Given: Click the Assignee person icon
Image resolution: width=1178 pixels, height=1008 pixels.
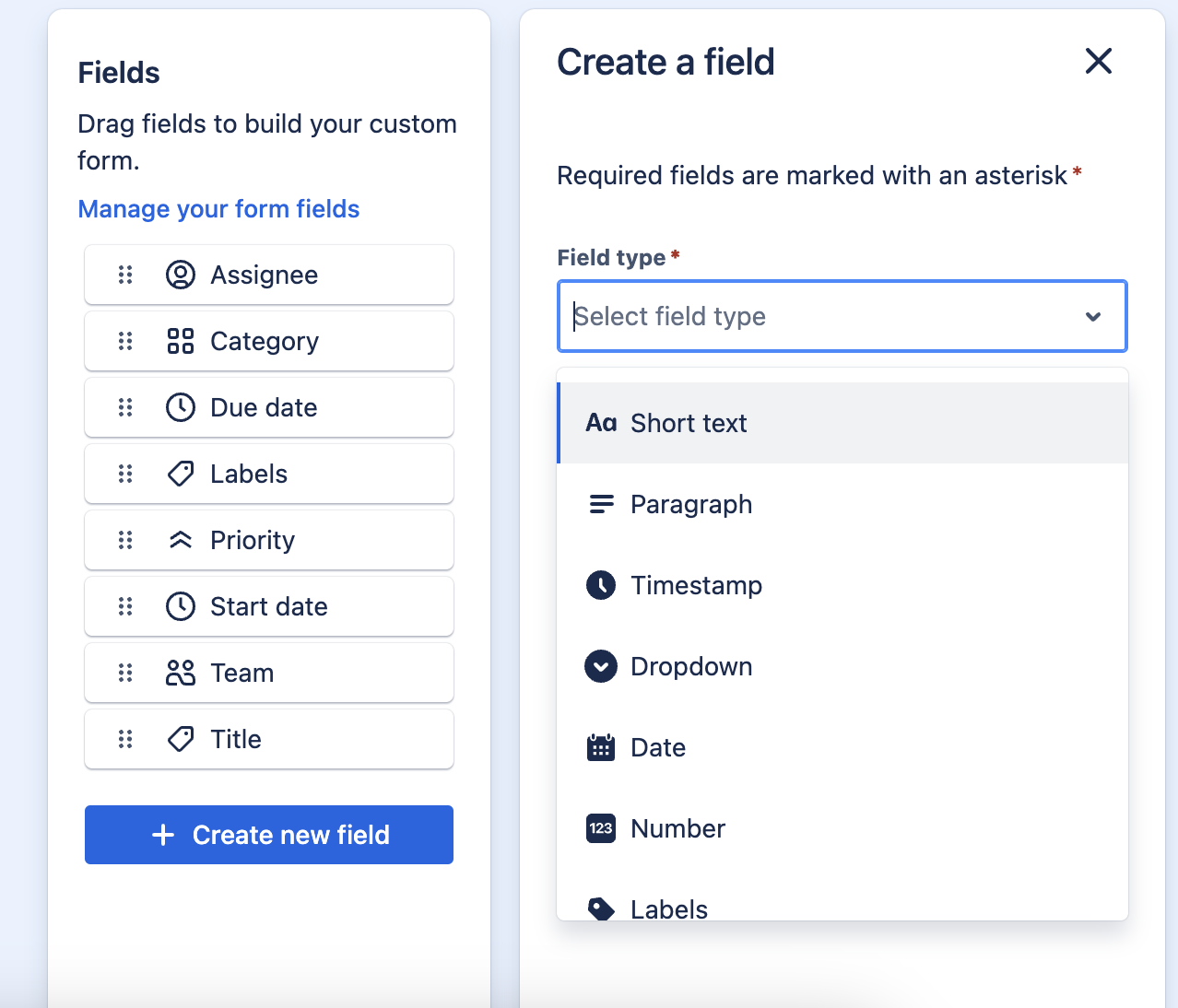Looking at the screenshot, I should 181,275.
